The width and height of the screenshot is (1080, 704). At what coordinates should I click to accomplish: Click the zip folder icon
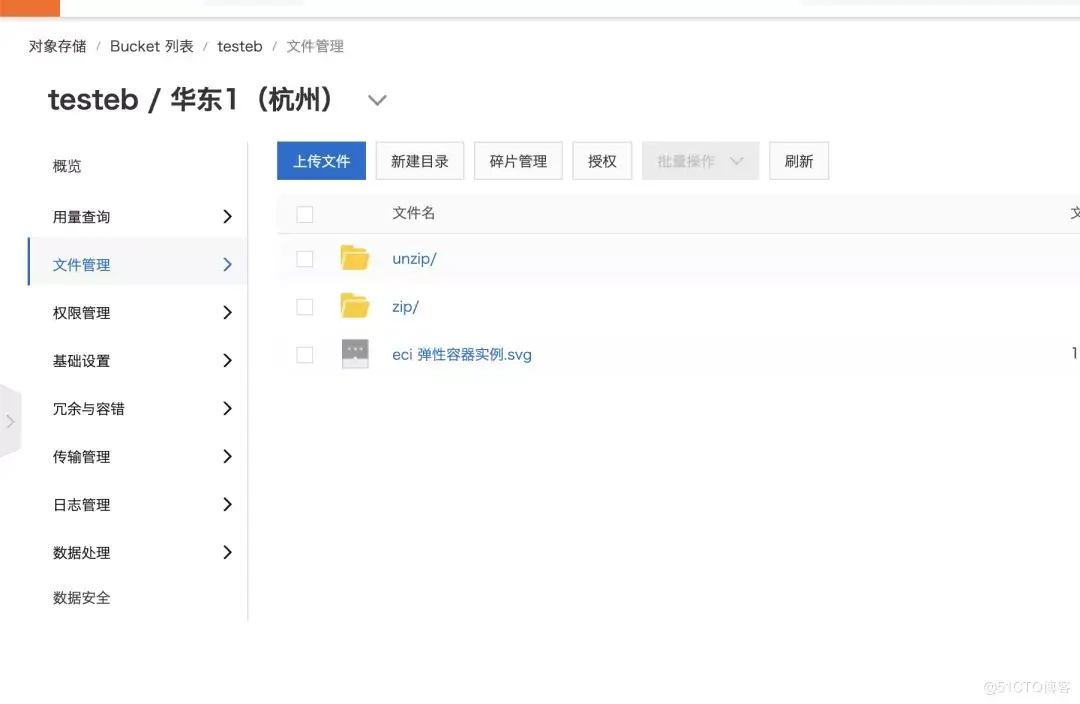(355, 305)
